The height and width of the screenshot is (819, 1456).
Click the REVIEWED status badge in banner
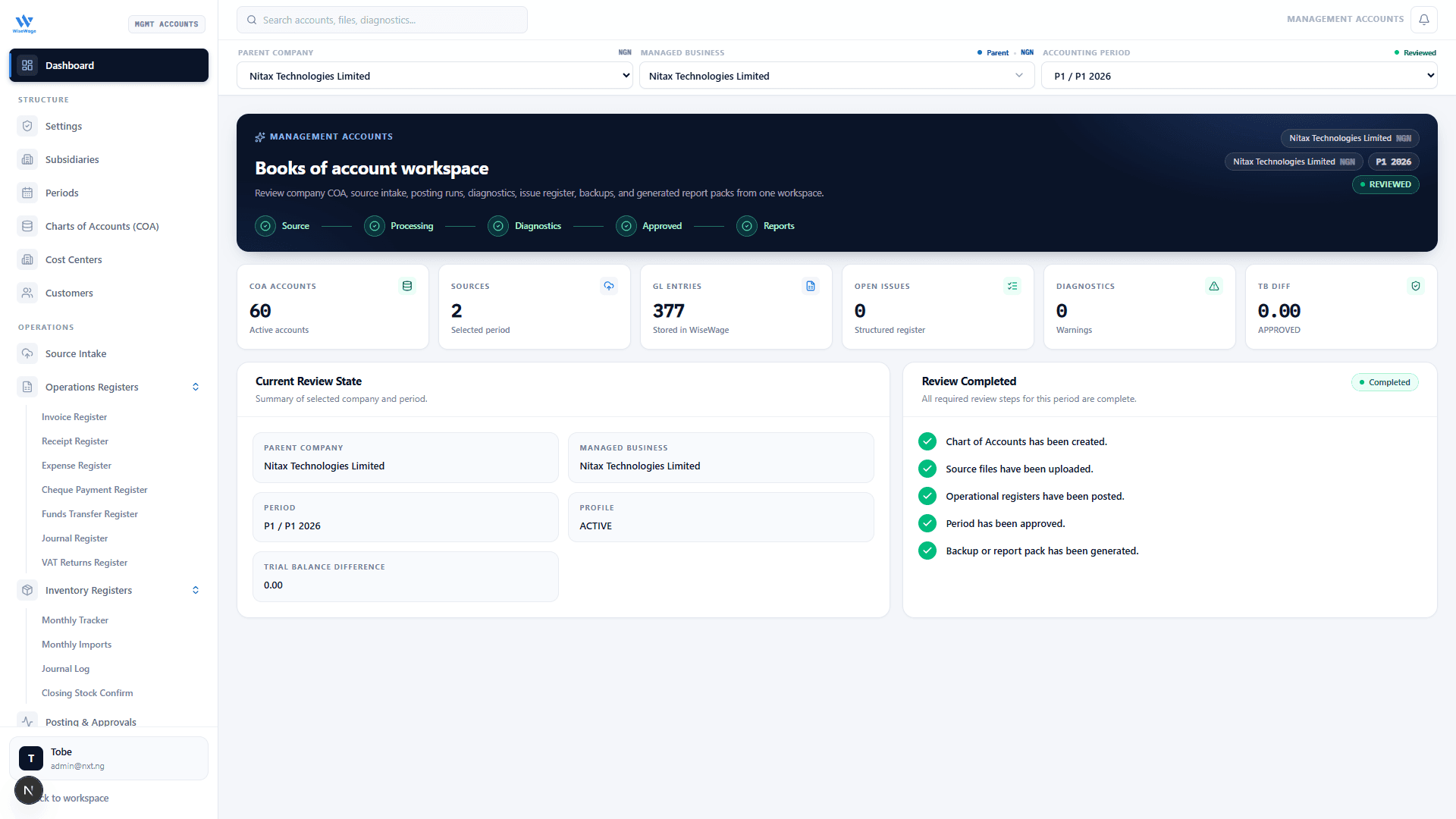1385,184
